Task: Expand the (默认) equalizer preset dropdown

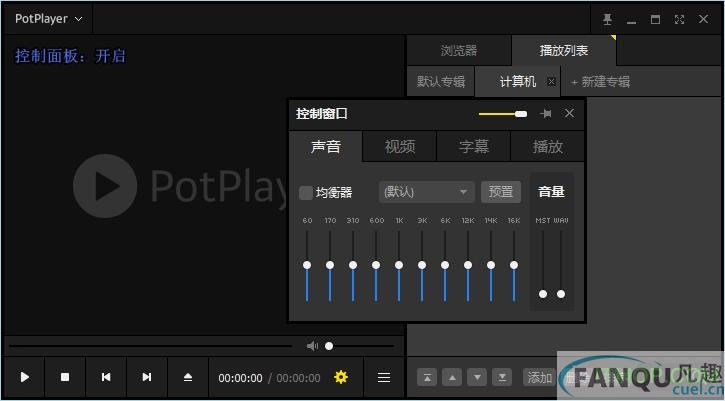Action: click(x=426, y=191)
